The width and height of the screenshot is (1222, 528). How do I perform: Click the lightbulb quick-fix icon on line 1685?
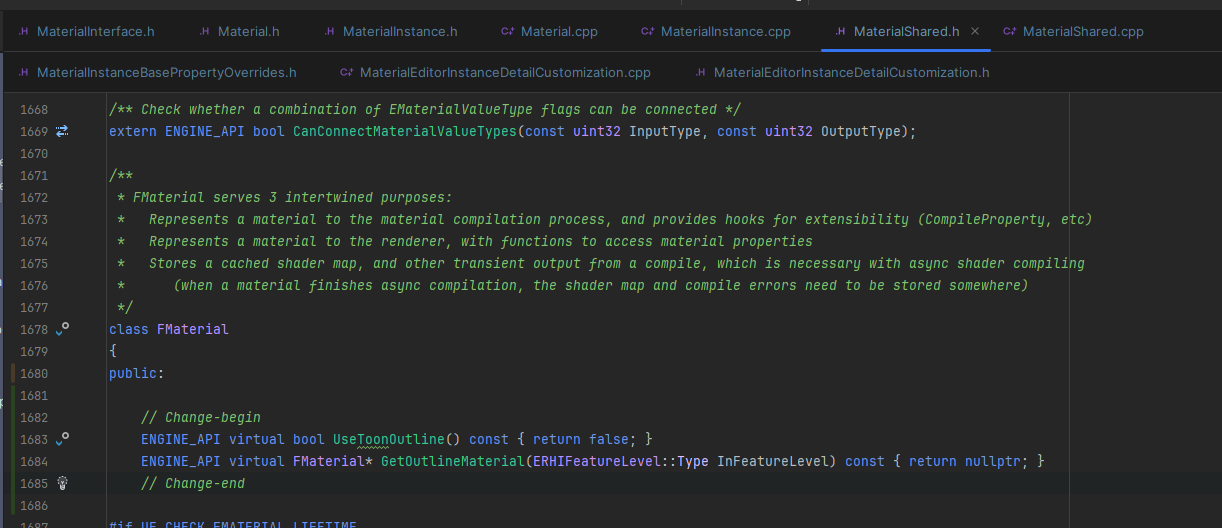pyautogui.click(x=62, y=483)
